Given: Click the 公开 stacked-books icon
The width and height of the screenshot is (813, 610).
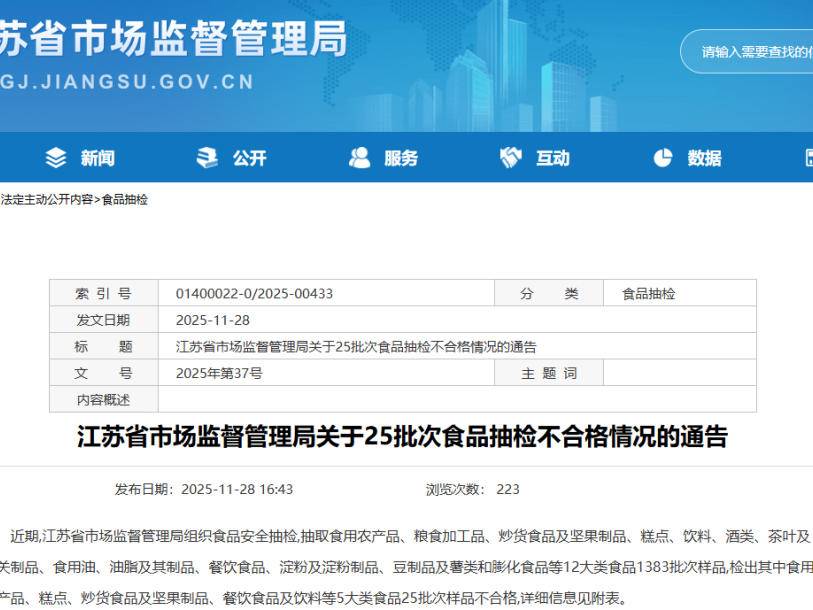Looking at the screenshot, I should [x=205, y=156].
